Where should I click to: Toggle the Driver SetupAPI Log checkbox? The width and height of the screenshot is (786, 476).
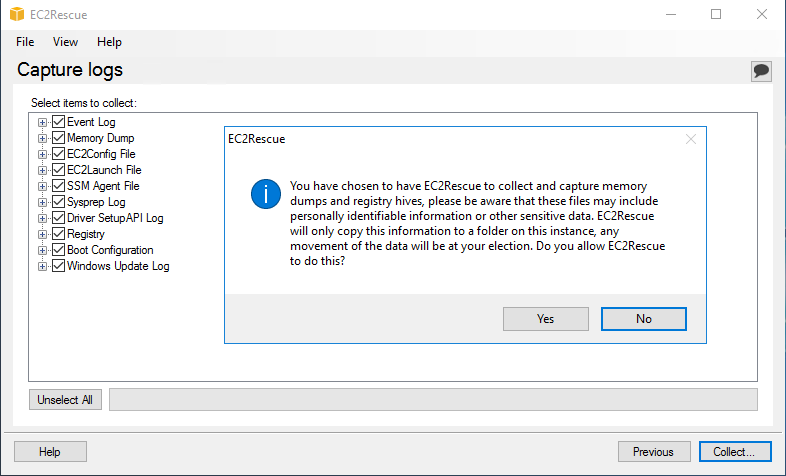click(x=59, y=218)
